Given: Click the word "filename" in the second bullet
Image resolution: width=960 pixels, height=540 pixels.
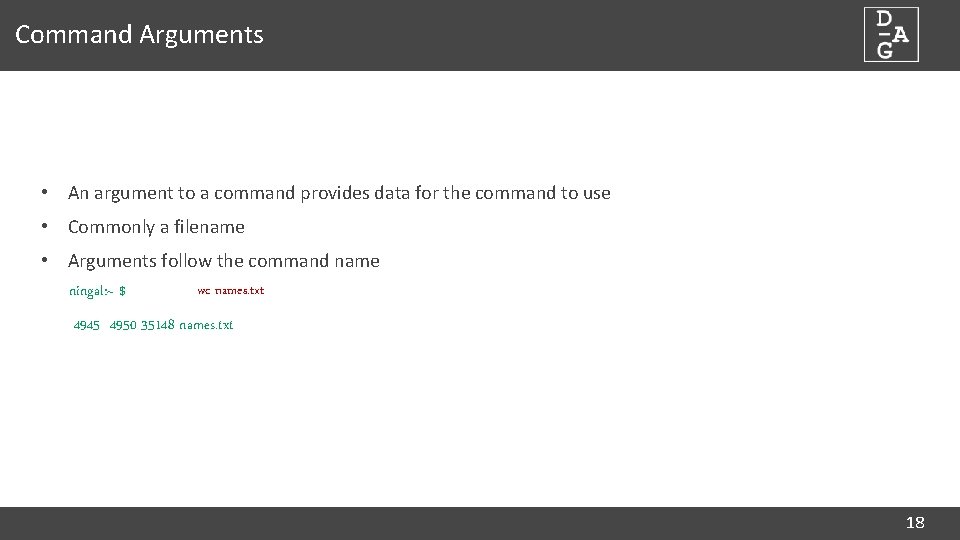Looking at the screenshot, I should pyautogui.click(x=209, y=227).
